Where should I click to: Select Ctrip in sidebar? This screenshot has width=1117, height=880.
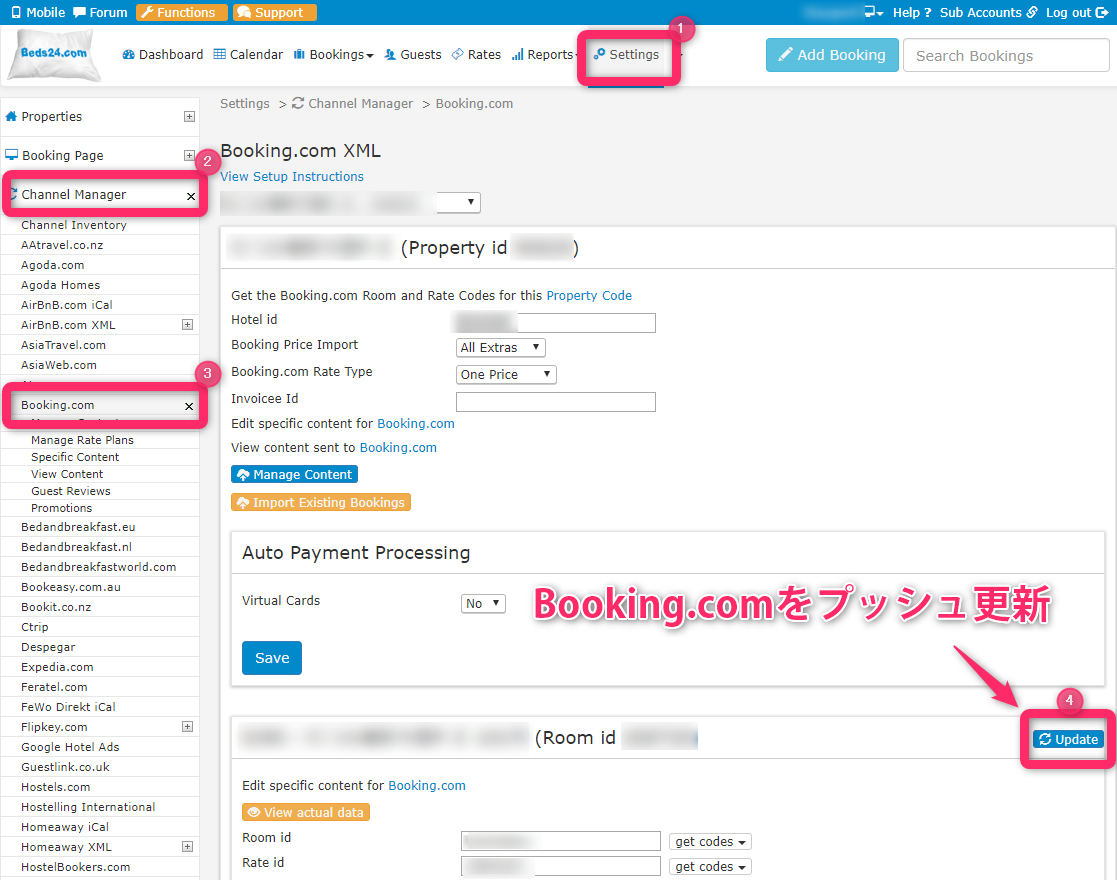35,626
